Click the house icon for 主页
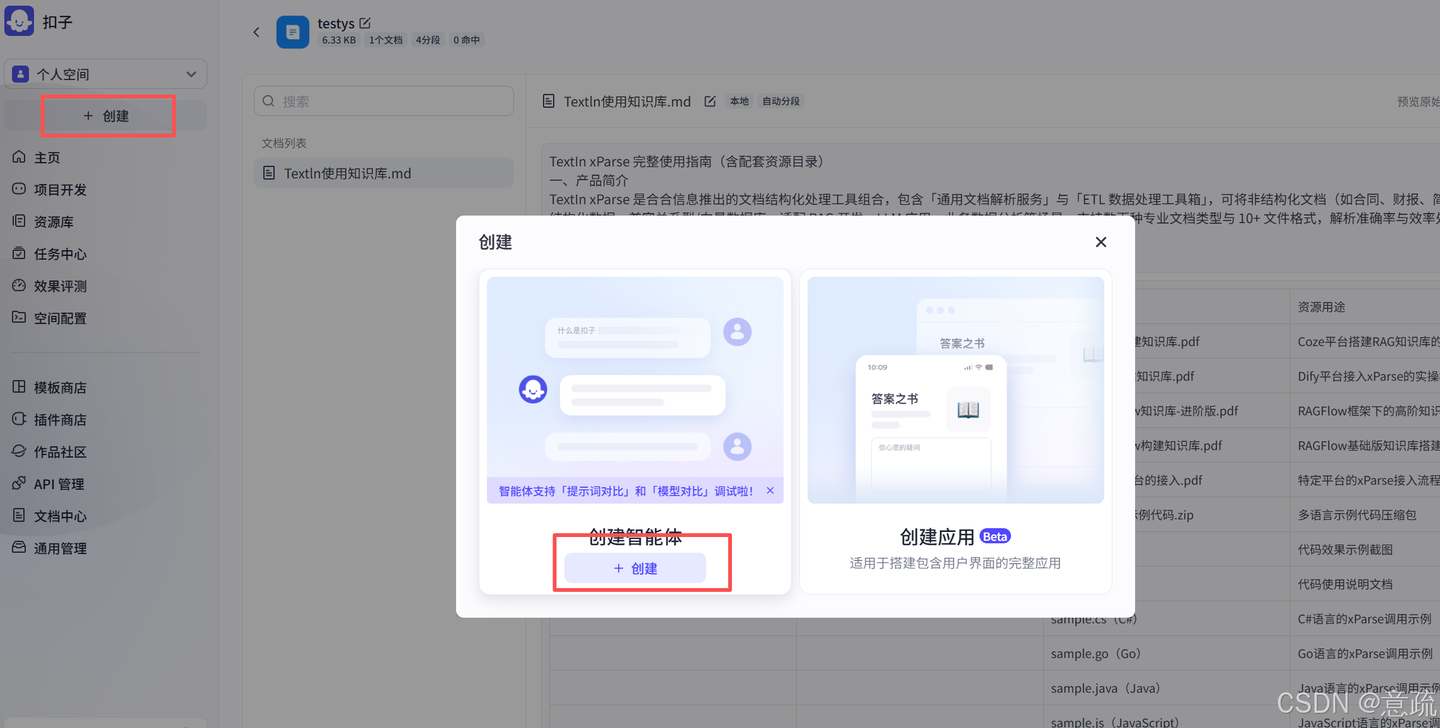The image size is (1440, 728). tap(19, 157)
